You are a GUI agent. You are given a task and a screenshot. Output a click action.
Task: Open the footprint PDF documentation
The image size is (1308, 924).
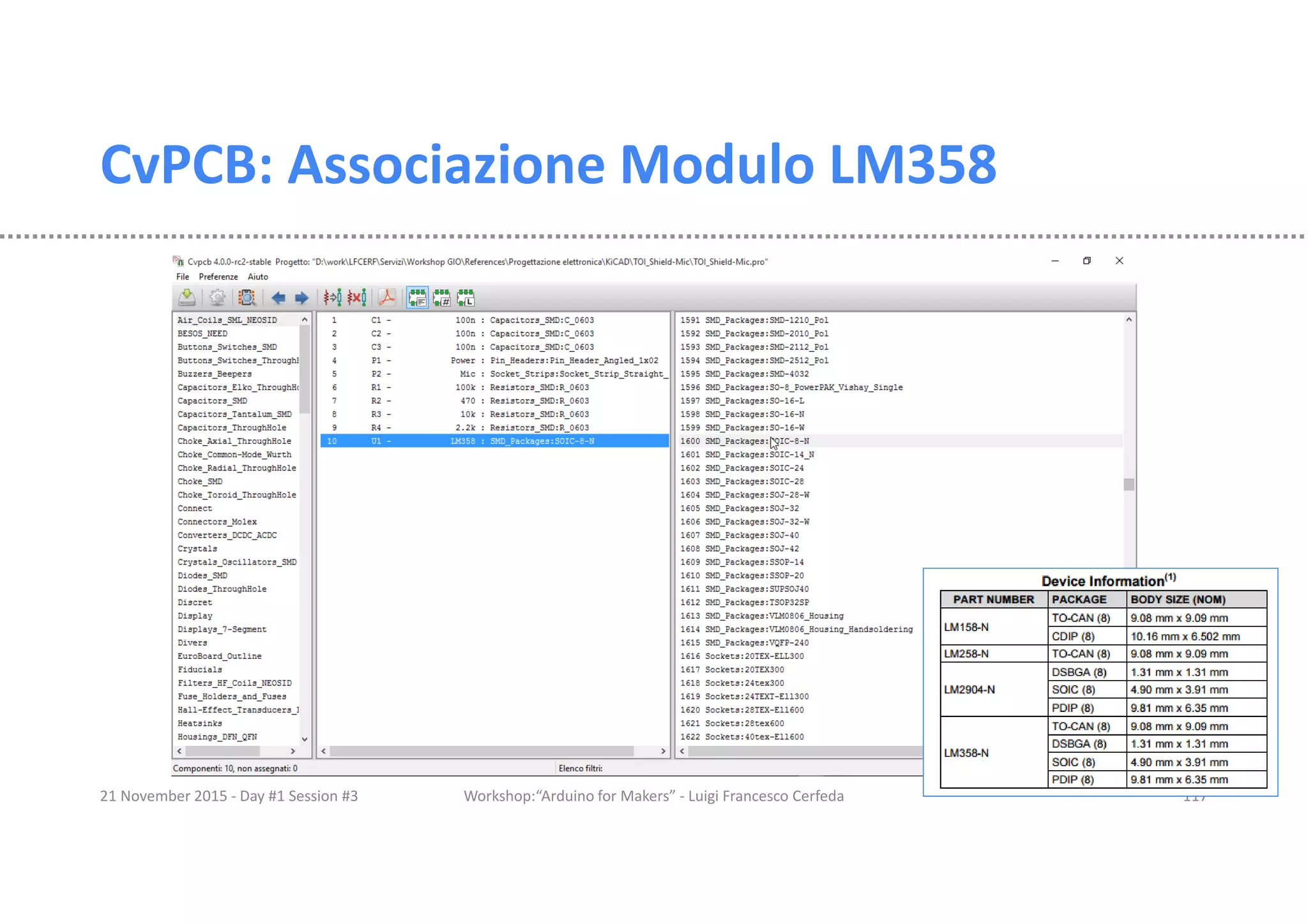click(387, 298)
